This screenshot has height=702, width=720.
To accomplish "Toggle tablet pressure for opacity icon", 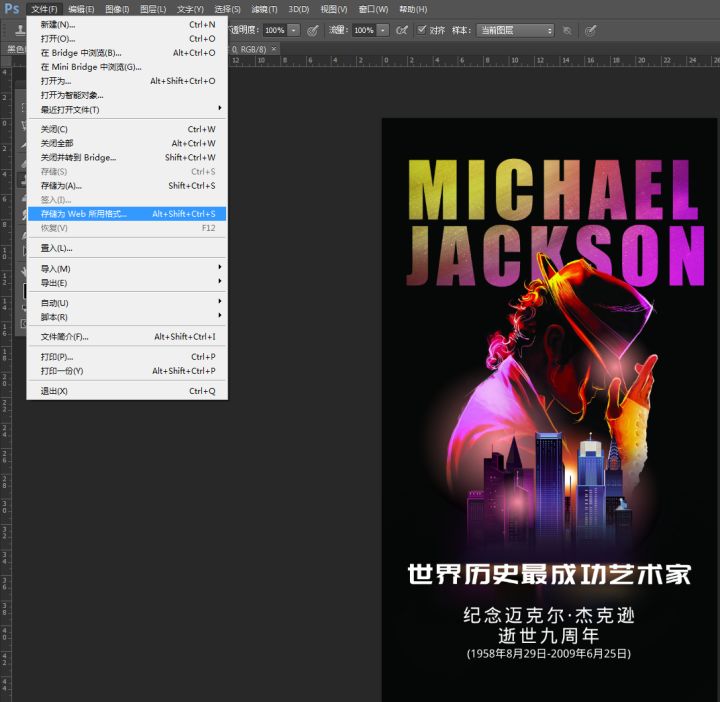I will pyautogui.click(x=313, y=31).
